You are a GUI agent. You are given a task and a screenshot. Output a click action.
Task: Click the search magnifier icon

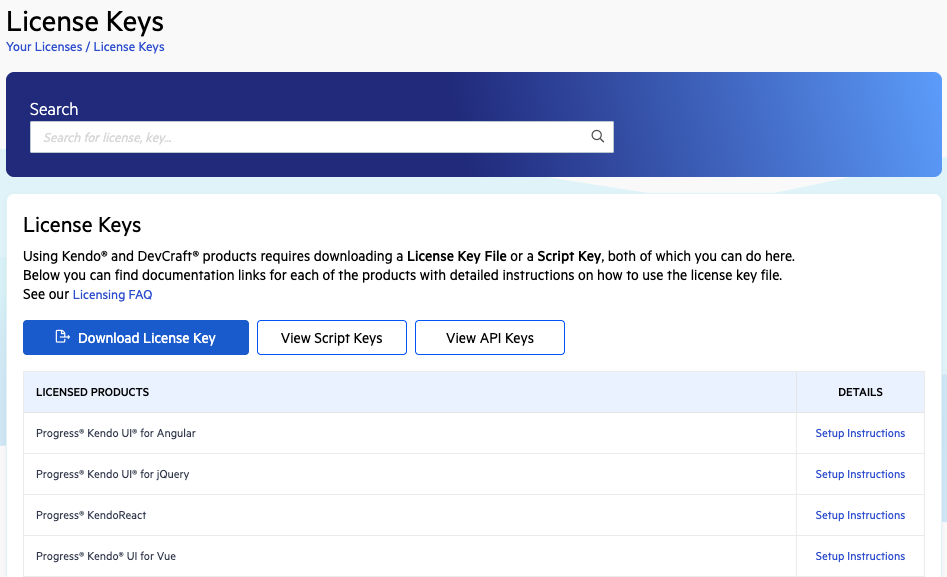point(597,136)
